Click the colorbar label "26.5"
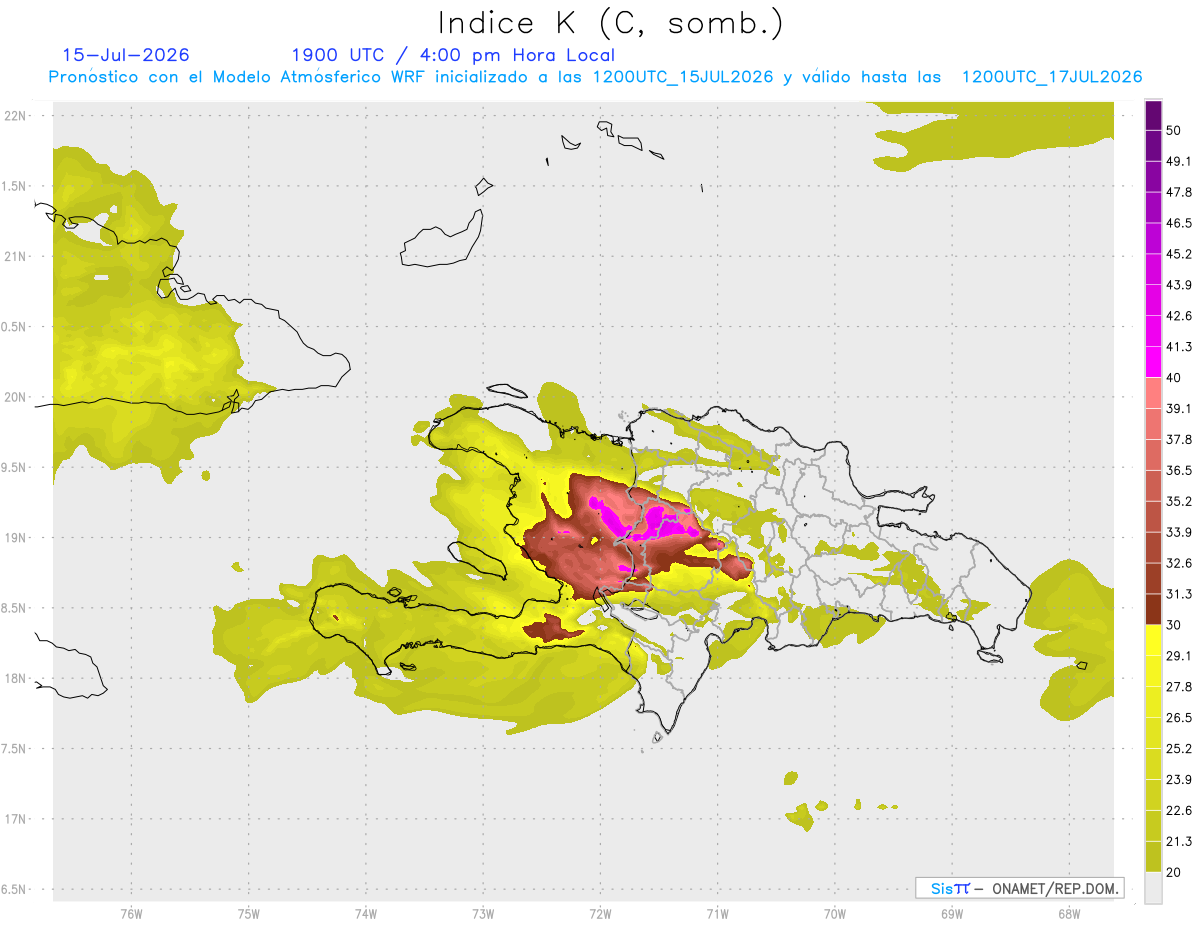1200x927 pixels. coord(1178,717)
